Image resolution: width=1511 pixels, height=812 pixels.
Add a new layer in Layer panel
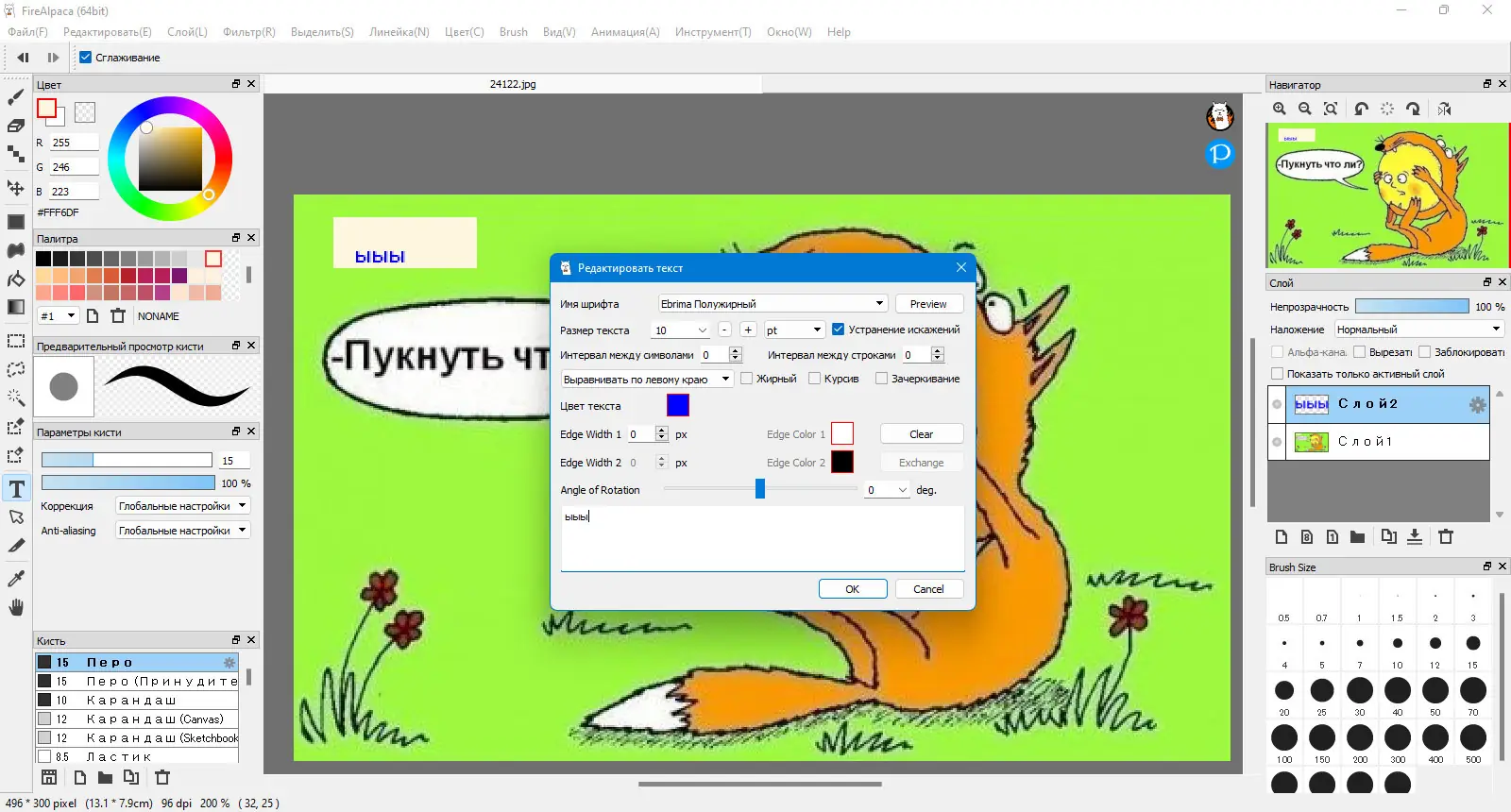click(1282, 537)
